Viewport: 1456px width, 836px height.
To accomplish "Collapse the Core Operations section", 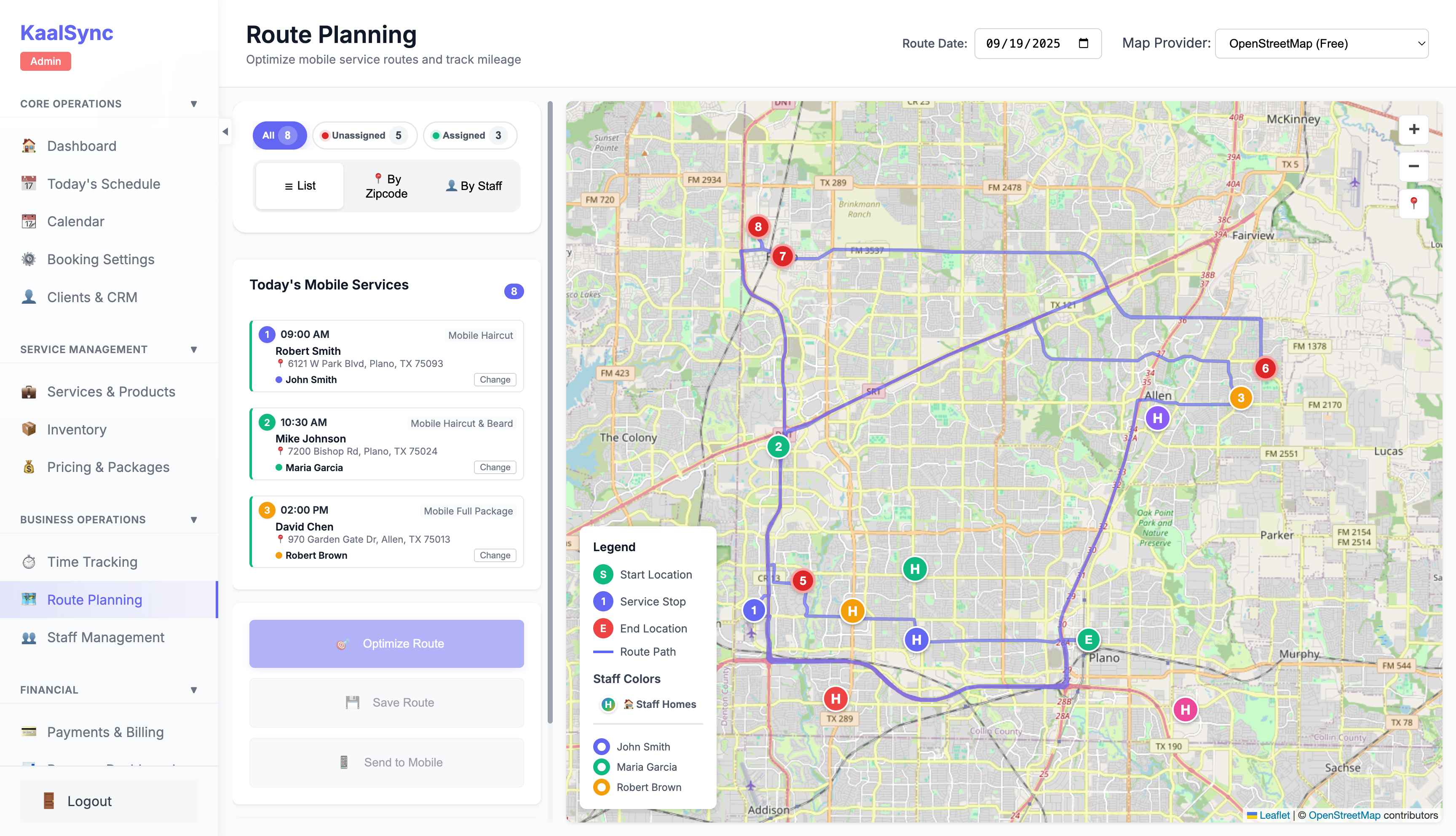I will pos(194,103).
